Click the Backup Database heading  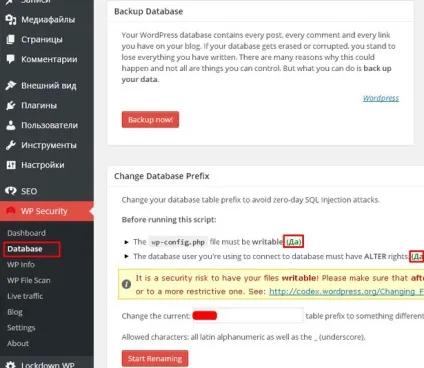coord(148,11)
